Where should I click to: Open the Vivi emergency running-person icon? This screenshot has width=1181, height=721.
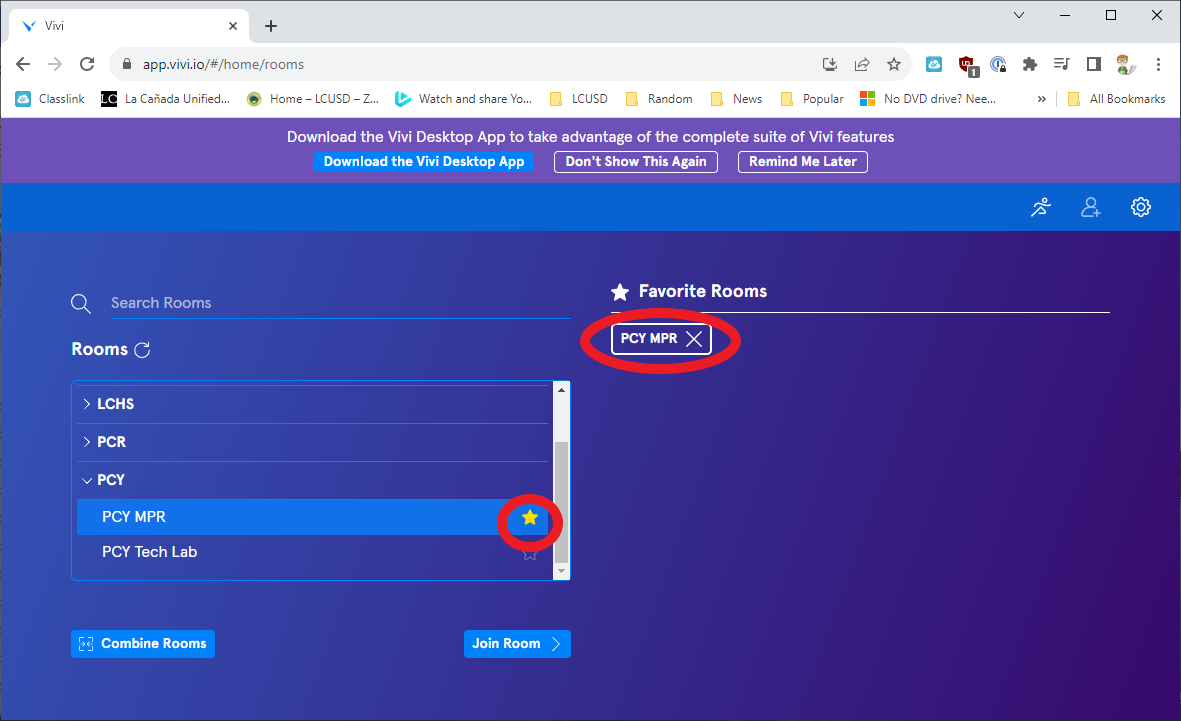point(1041,207)
